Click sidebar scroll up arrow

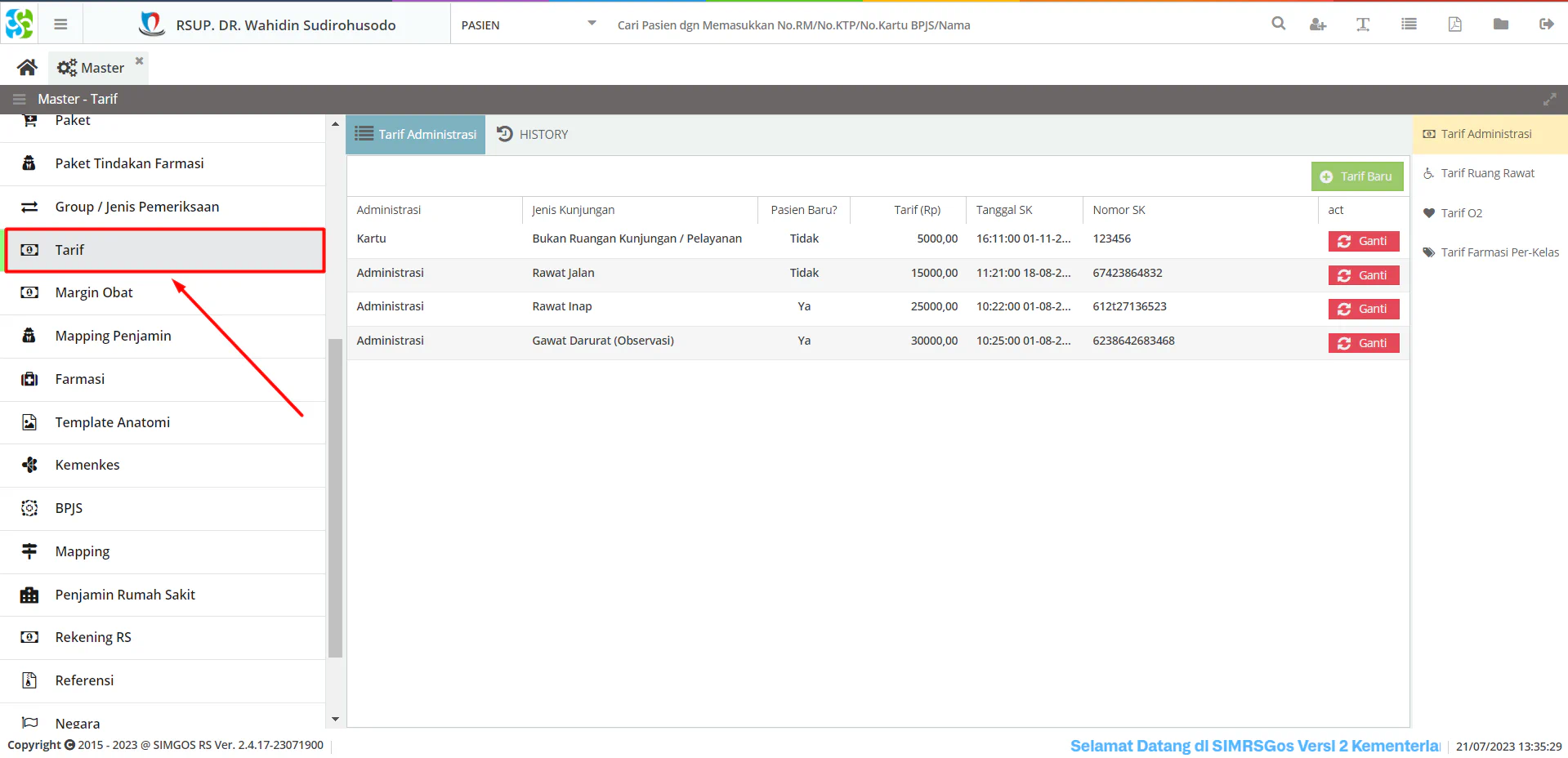point(335,123)
